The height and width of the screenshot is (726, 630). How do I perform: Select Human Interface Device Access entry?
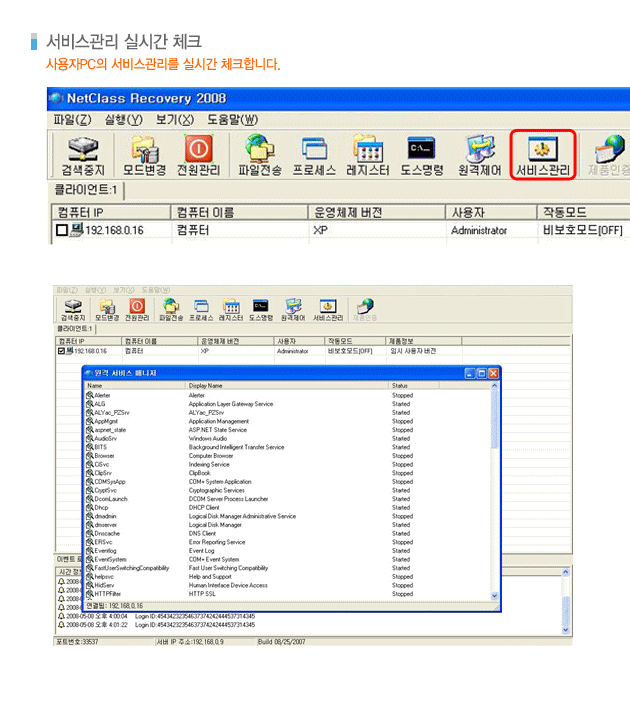[x=228, y=585]
